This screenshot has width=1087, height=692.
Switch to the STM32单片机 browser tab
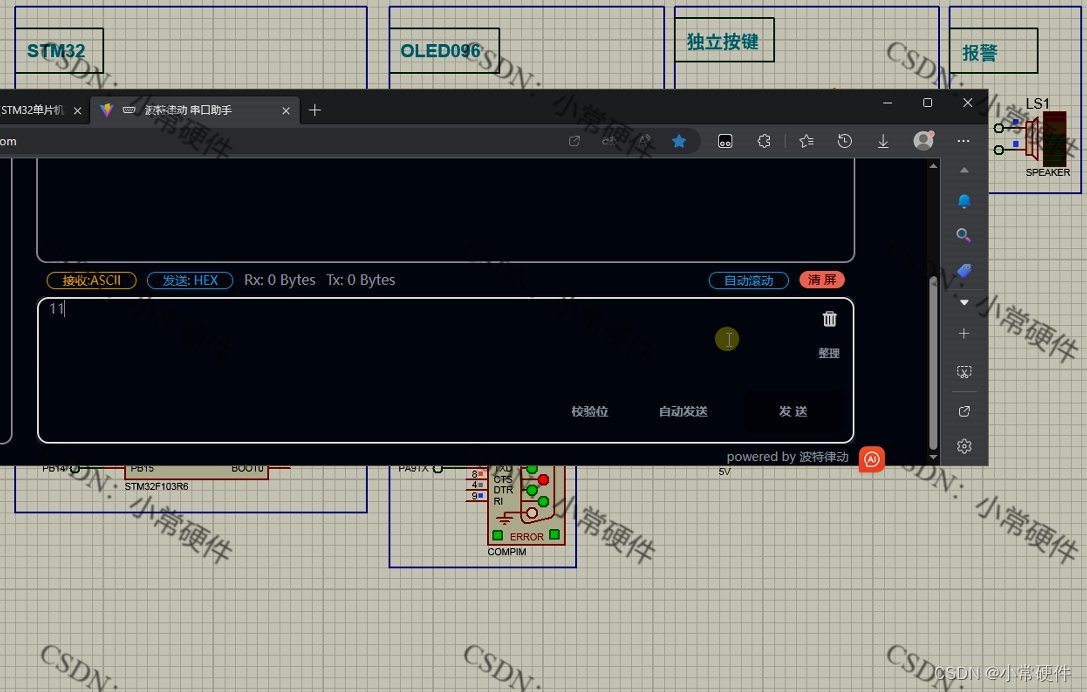(x=33, y=110)
